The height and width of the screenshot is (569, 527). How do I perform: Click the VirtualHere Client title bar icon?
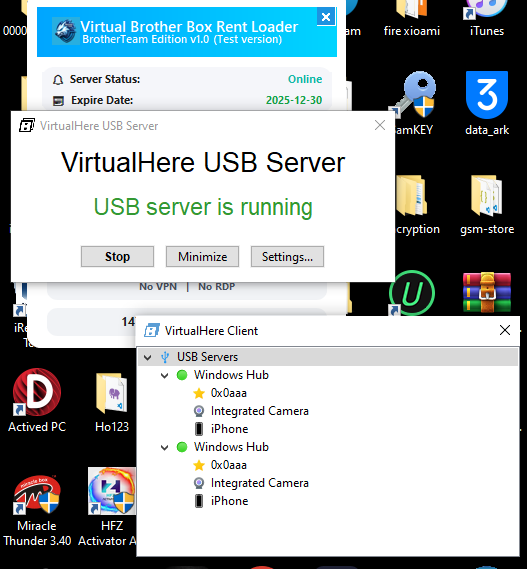click(152, 331)
